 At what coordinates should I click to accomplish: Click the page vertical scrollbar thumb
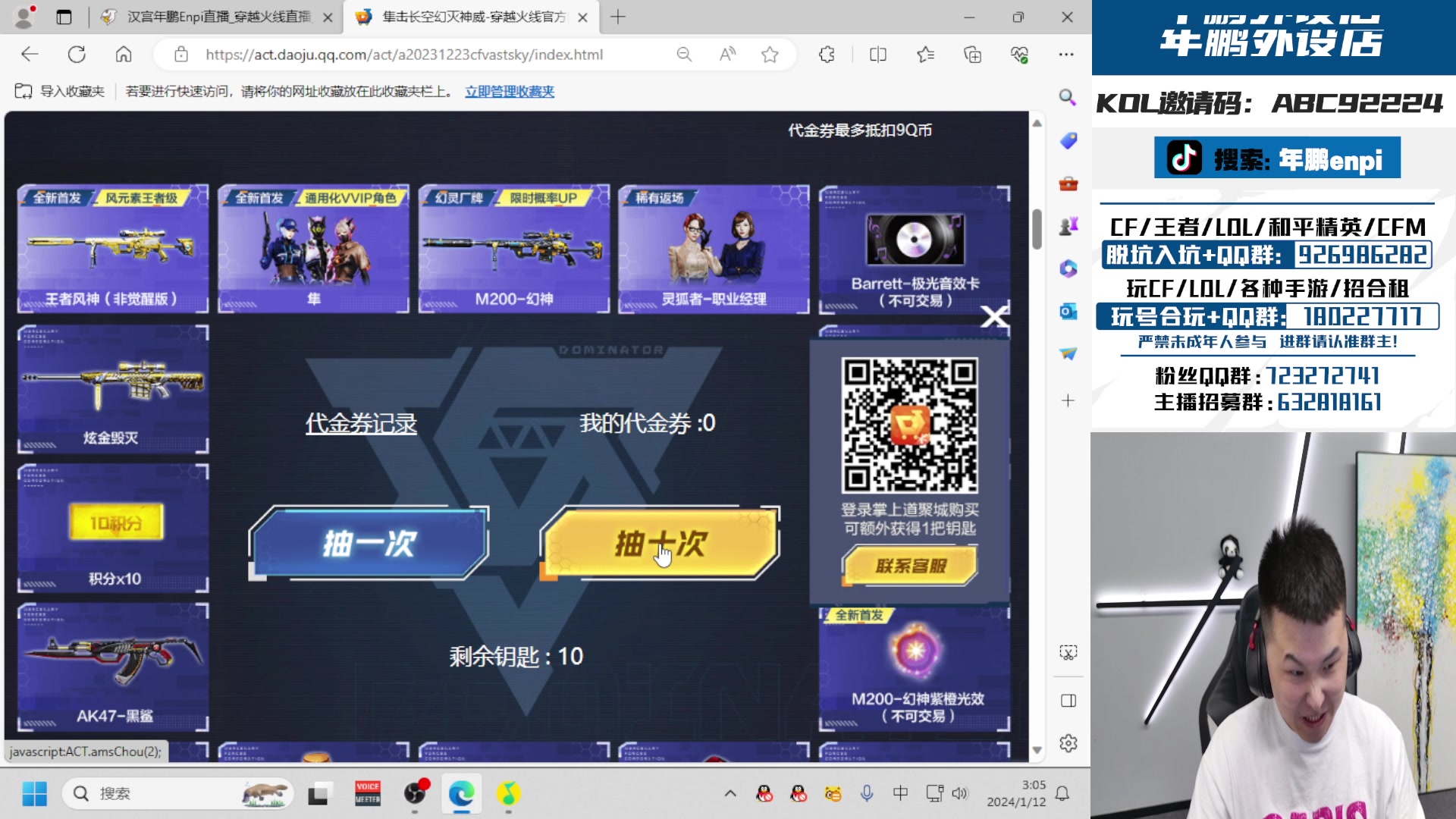coord(1037,229)
